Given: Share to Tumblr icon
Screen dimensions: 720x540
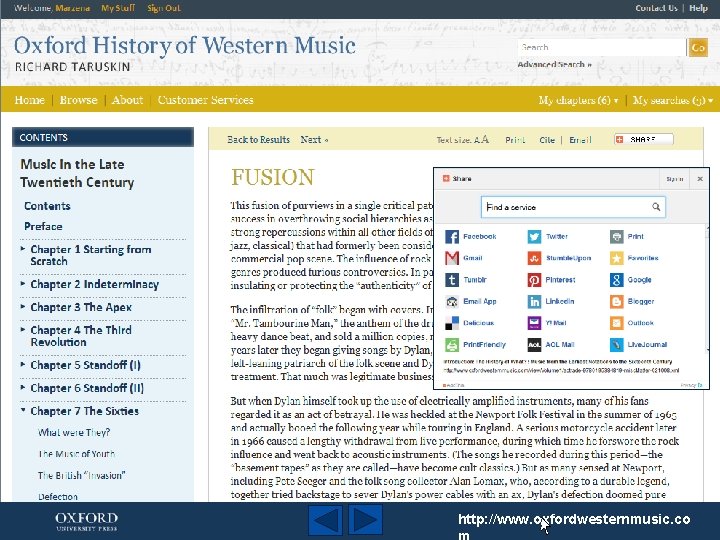Looking at the screenshot, I should 452,280.
